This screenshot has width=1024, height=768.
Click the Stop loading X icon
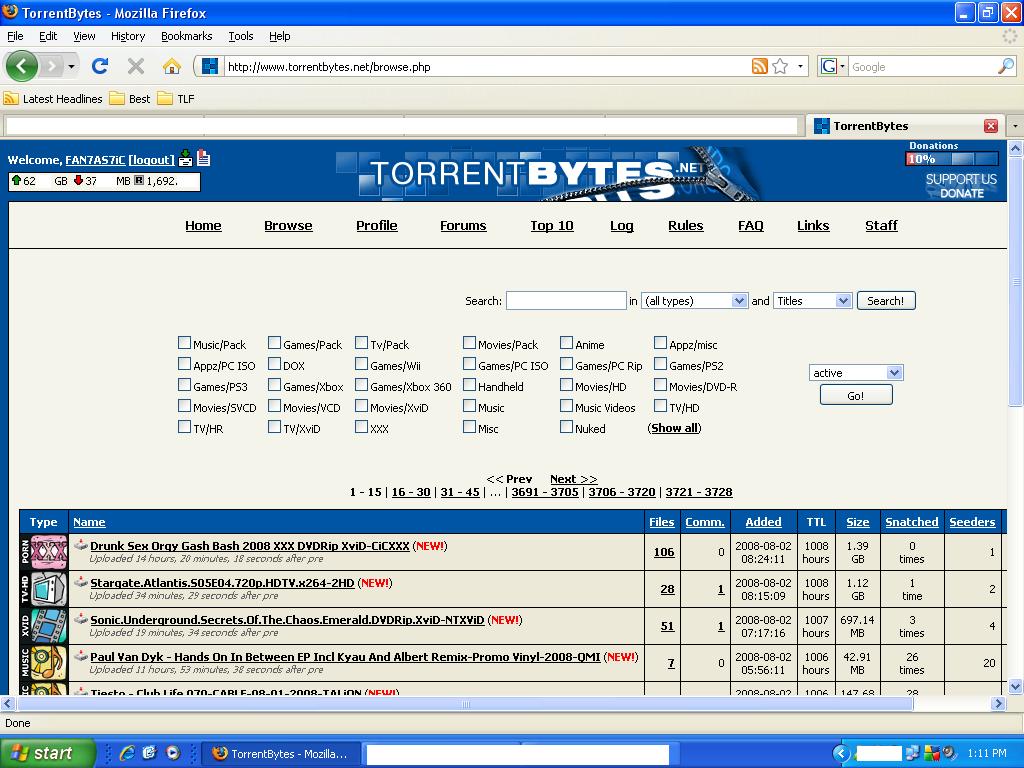[136, 66]
